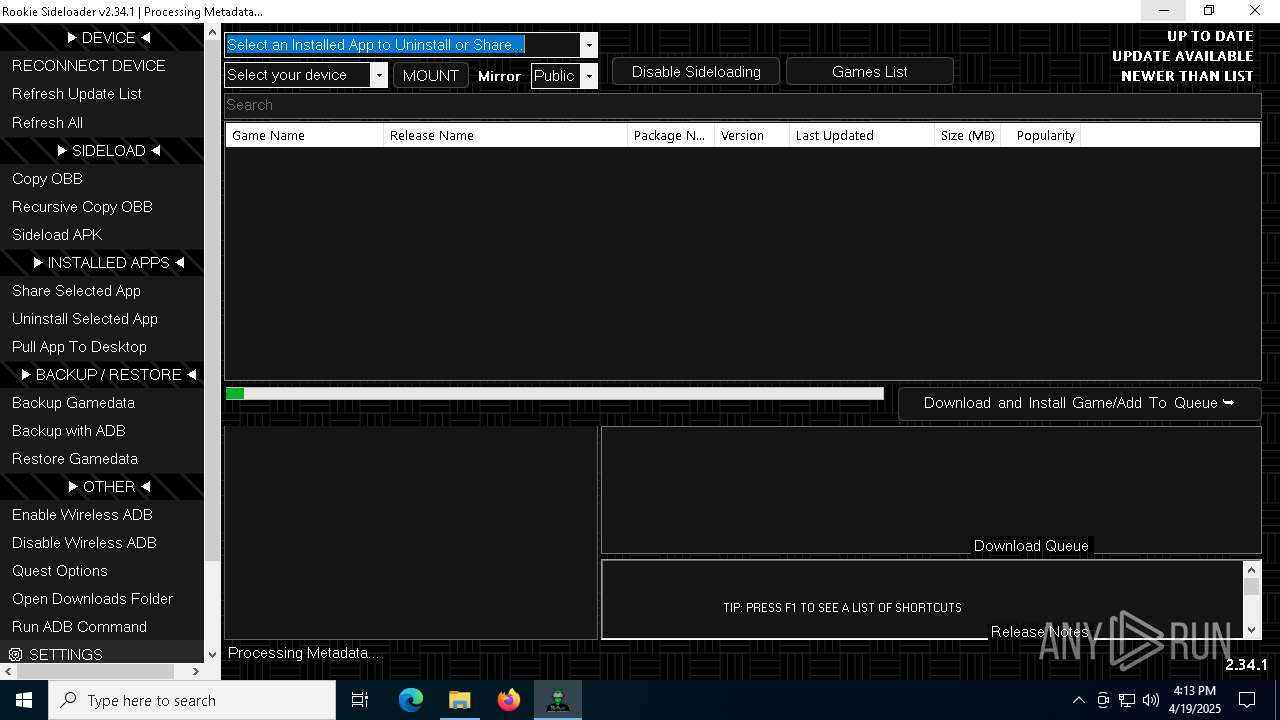Viewport: 1280px width, 720px height.
Task: Click sidebar horizontal scroll left arrow
Action: [8, 672]
